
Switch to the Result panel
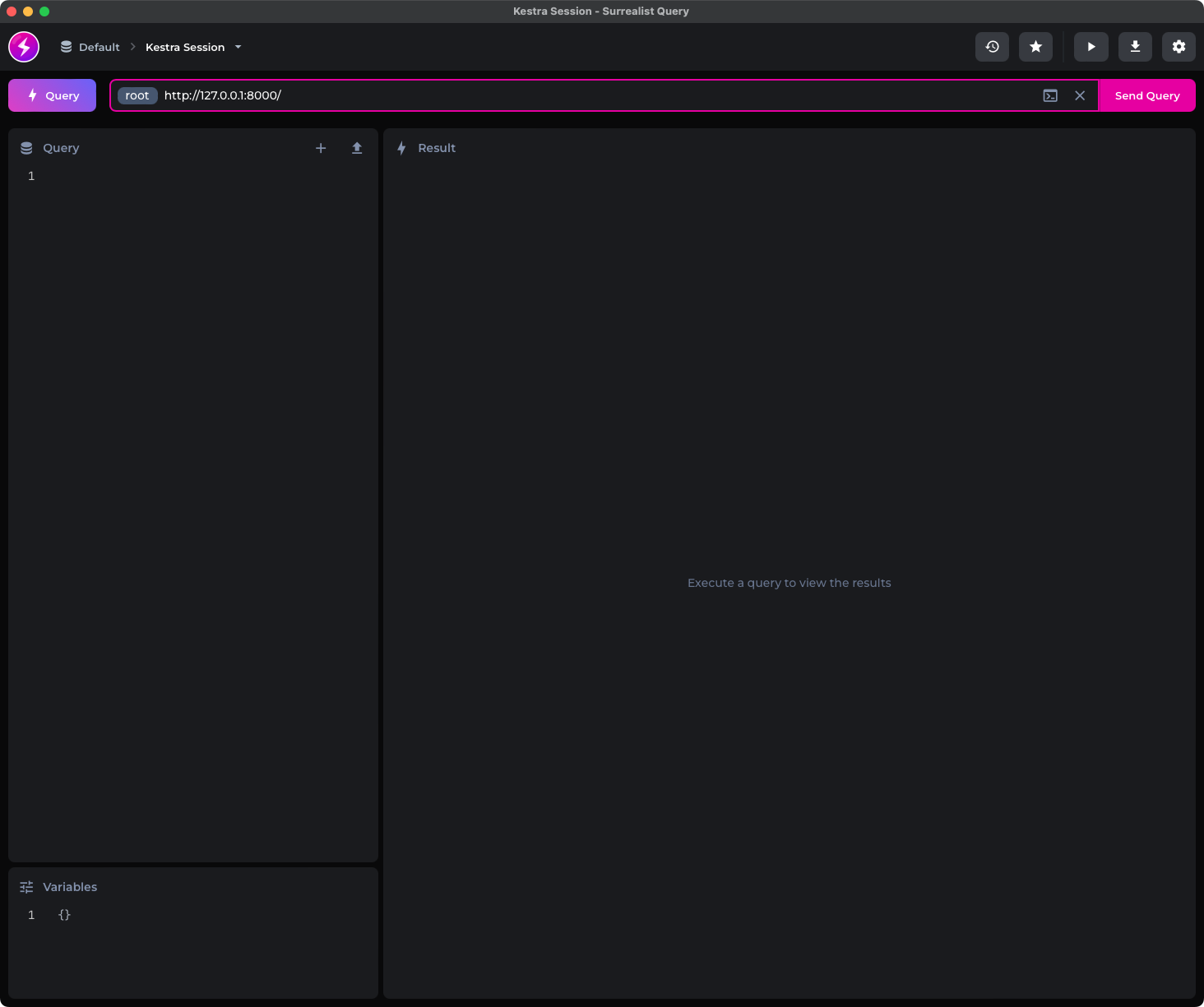(x=437, y=148)
